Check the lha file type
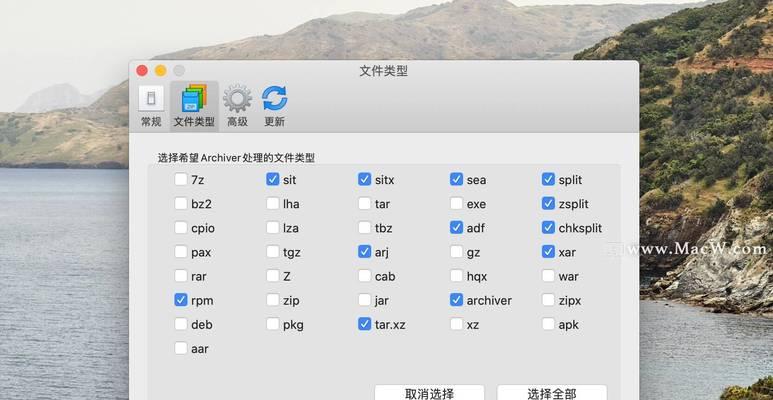773x400 pixels. 273,204
